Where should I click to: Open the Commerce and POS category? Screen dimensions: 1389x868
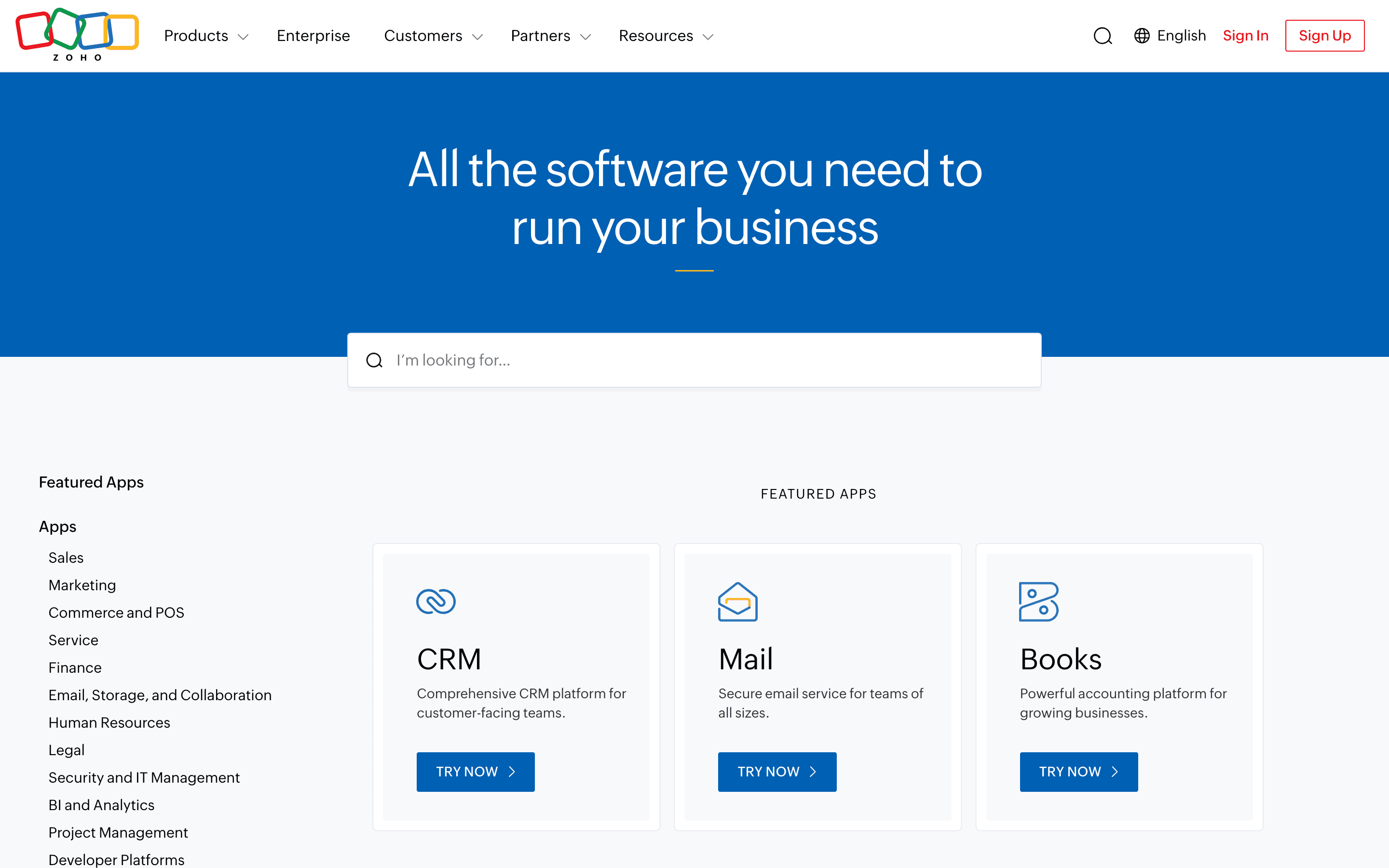coord(117,612)
